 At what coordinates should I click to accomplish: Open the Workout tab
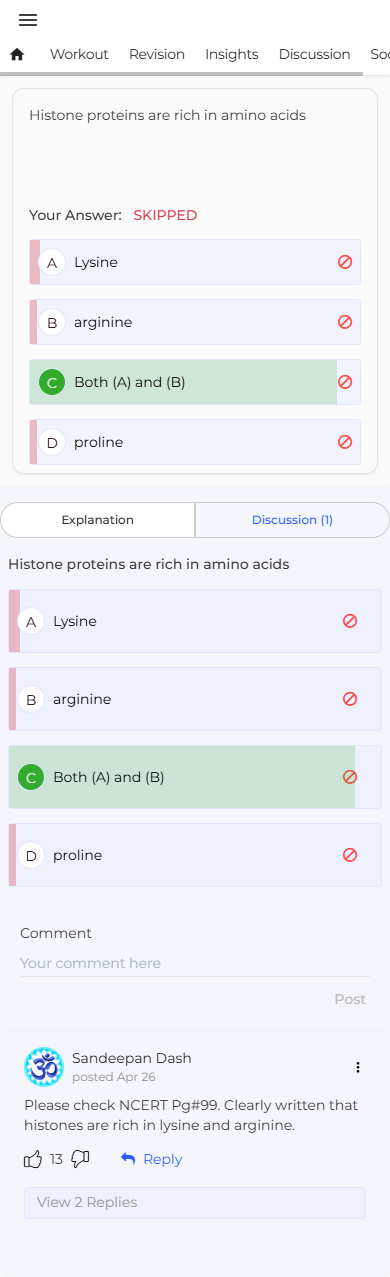tap(79, 54)
